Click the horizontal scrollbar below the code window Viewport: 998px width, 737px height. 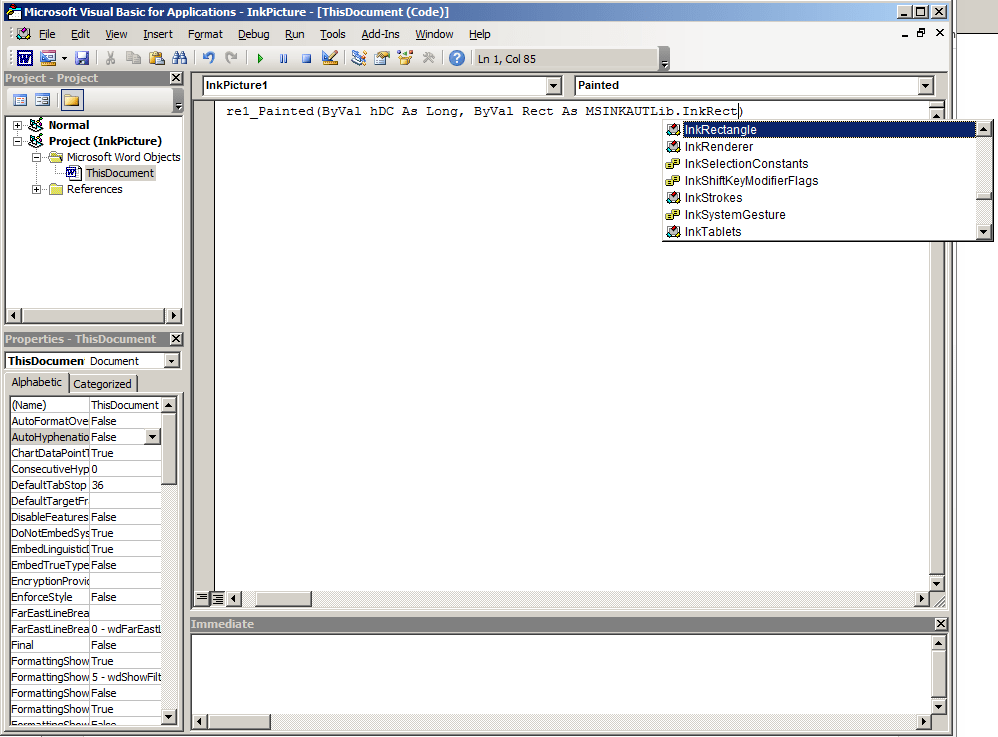tap(283, 598)
